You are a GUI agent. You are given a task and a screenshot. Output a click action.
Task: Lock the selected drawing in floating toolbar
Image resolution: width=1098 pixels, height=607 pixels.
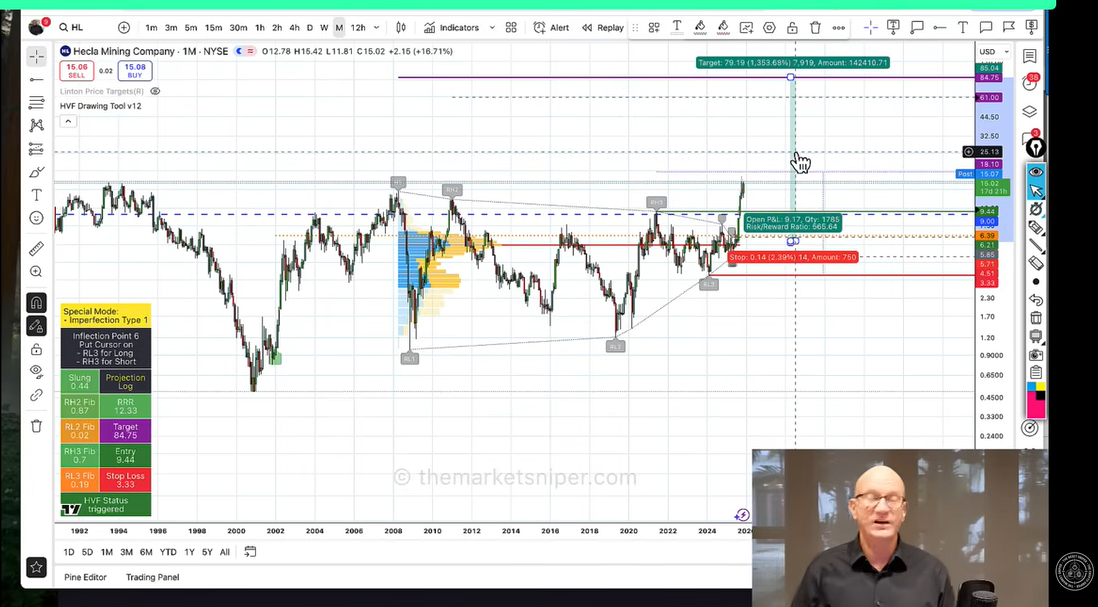(792, 28)
